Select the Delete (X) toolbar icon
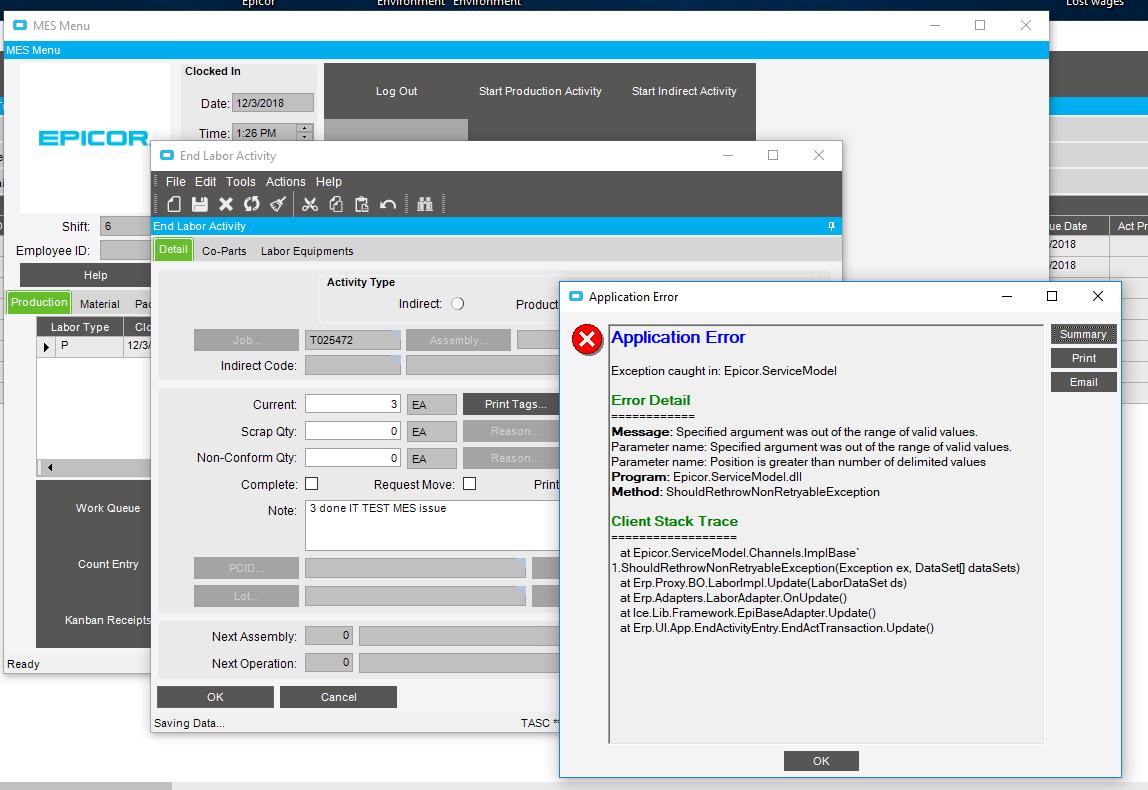 (x=225, y=203)
